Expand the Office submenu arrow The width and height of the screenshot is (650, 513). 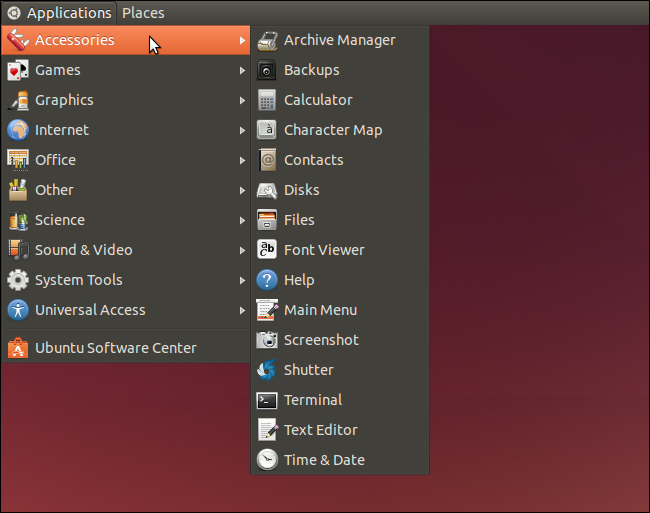point(242,160)
